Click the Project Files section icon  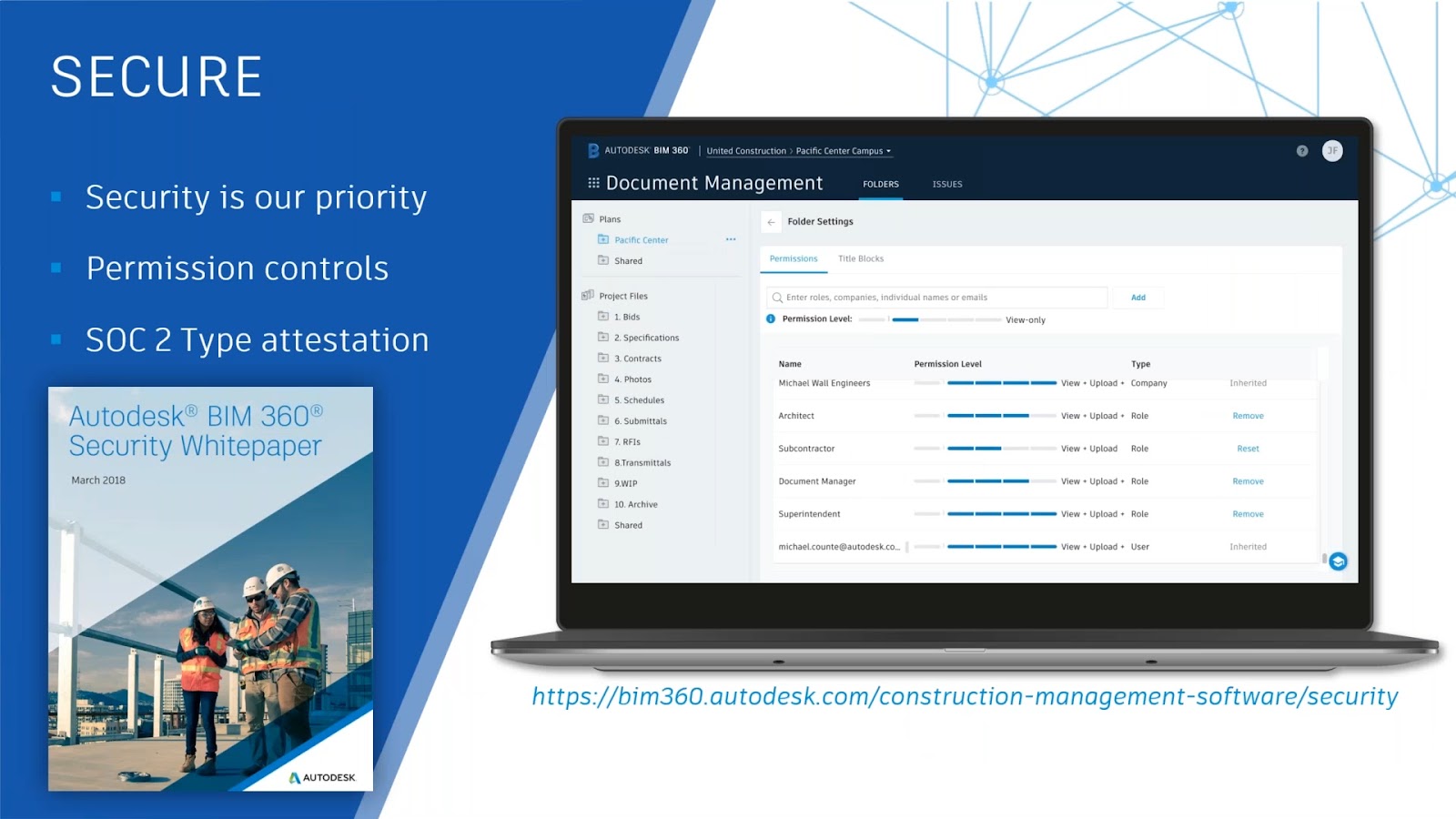pos(588,296)
